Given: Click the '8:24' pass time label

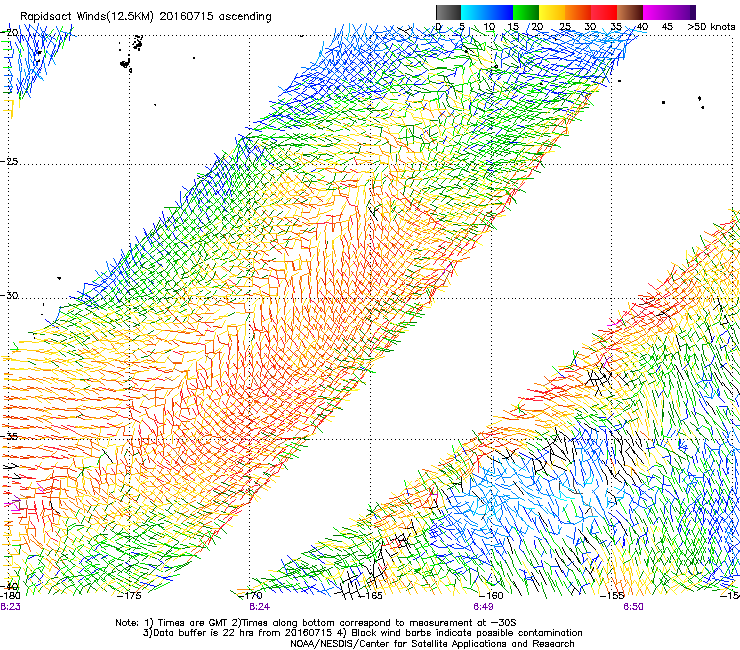Looking at the screenshot, I should click(x=260, y=607).
